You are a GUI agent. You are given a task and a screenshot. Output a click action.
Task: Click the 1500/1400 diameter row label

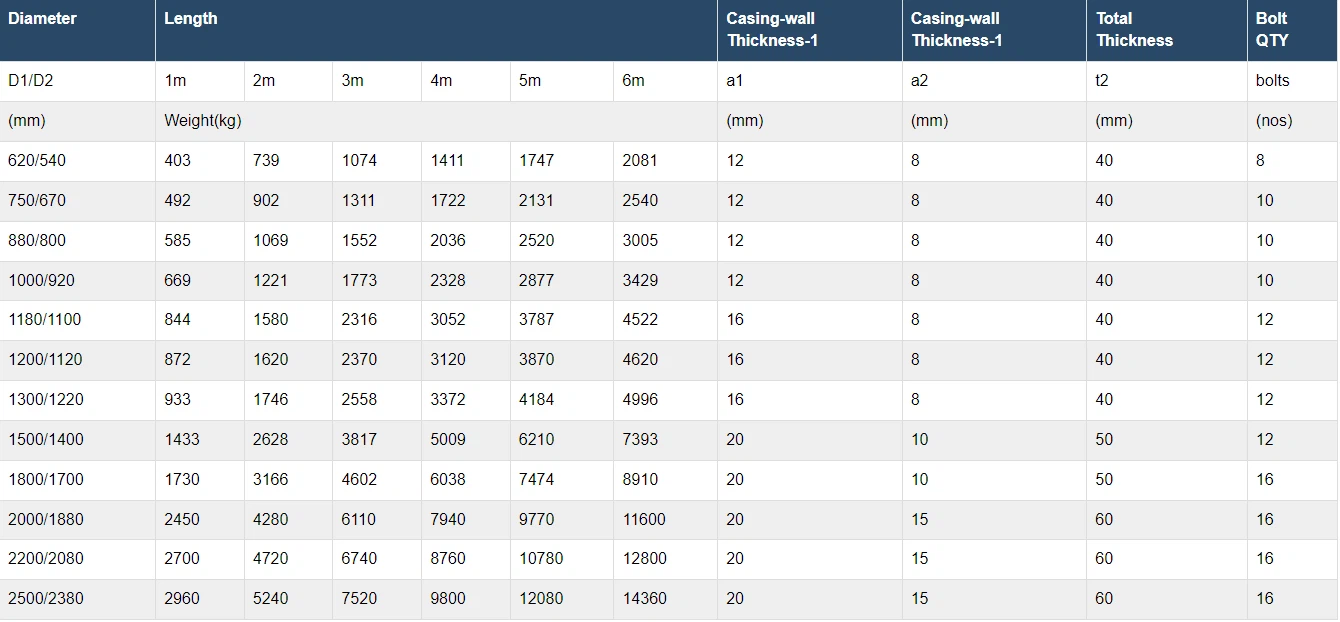tap(45, 440)
